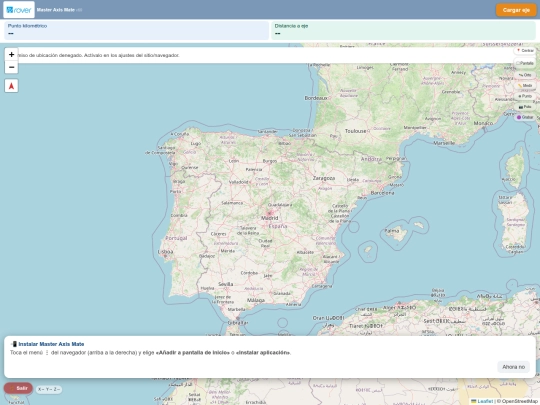This screenshot has width=540, height=405.
Task: Click the Punto kilométrico panel
Action: pos(136,30)
